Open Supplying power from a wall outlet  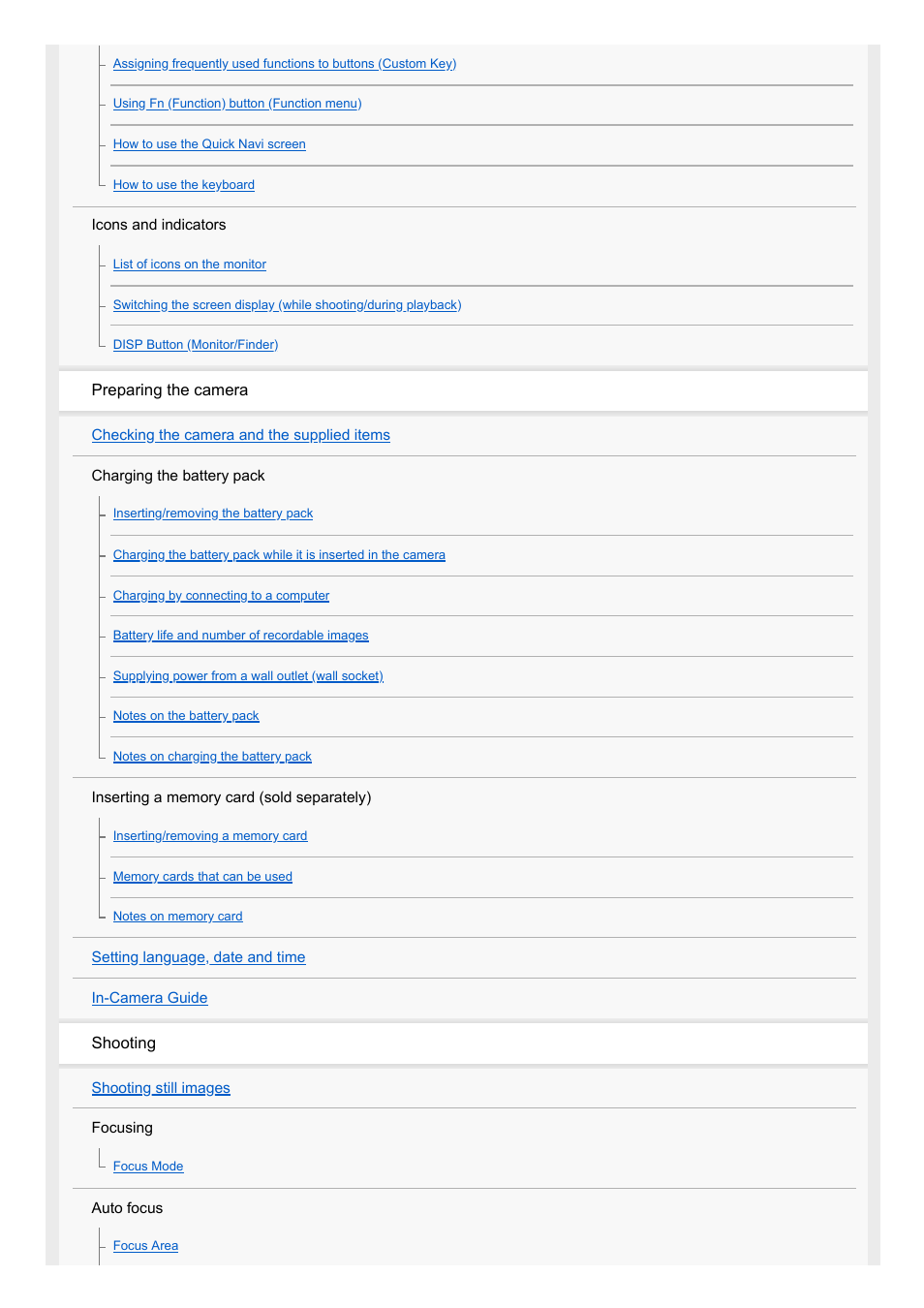(x=248, y=676)
